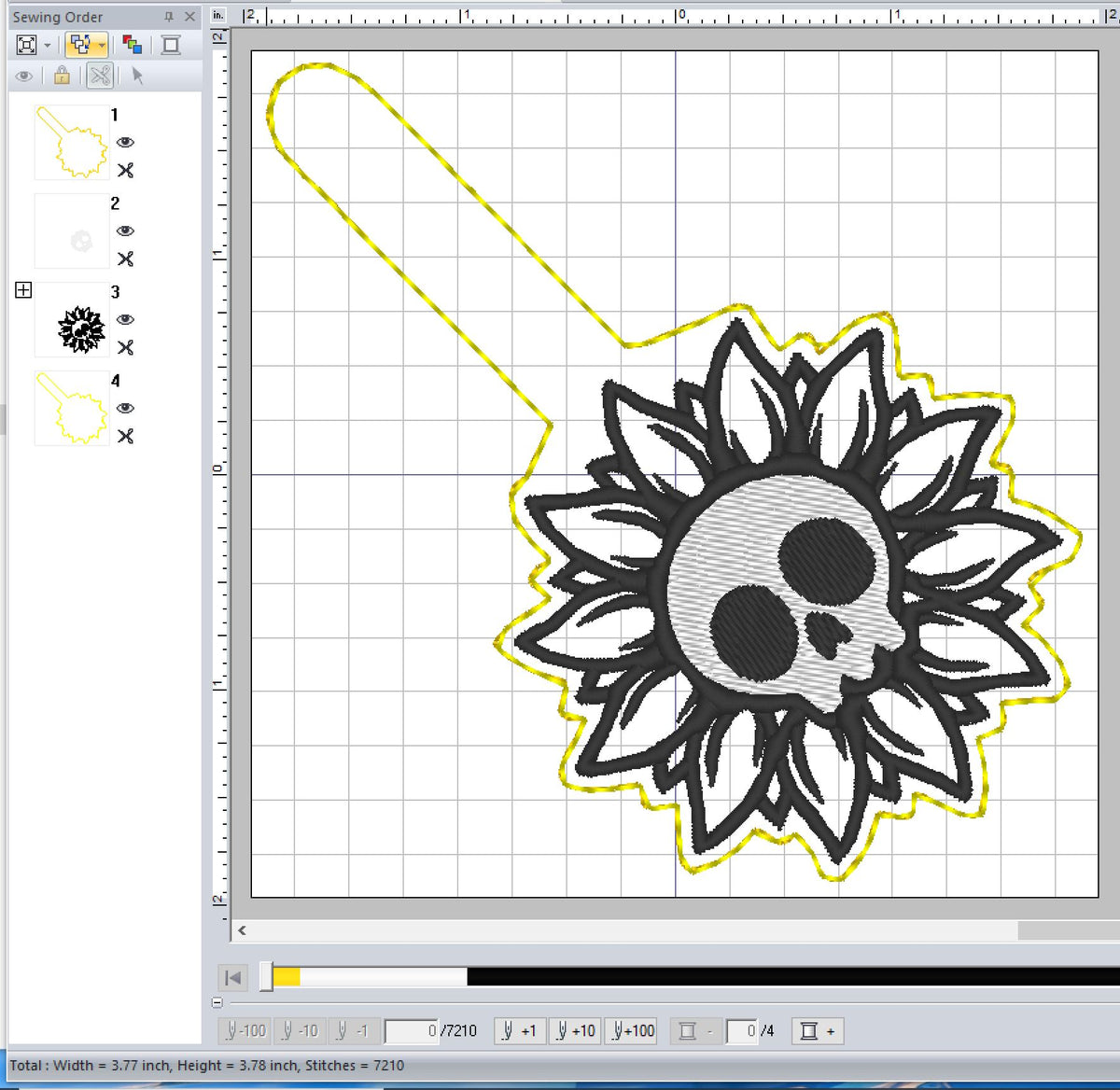The height and width of the screenshot is (1090, 1120).
Task: Toggle the lock icon in Sewing Order
Action: click(x=61, y=76)
